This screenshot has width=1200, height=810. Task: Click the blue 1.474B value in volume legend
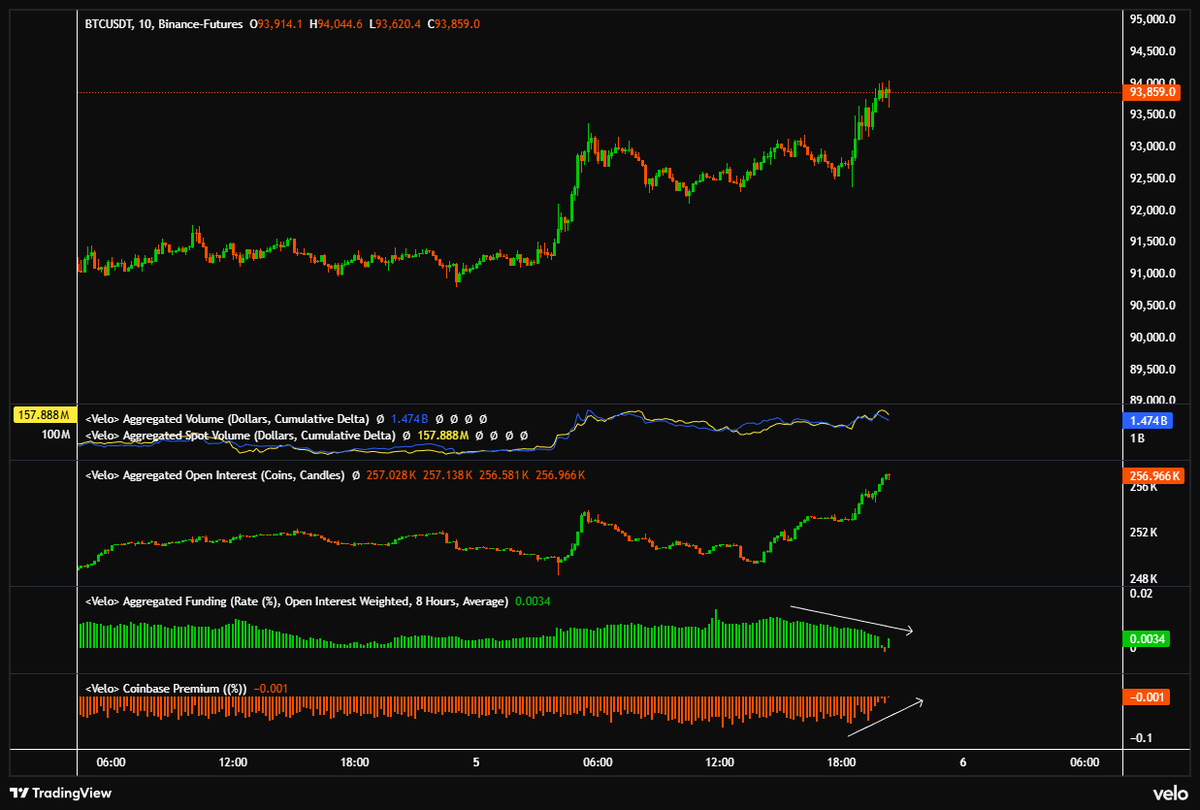pos(408,418)
